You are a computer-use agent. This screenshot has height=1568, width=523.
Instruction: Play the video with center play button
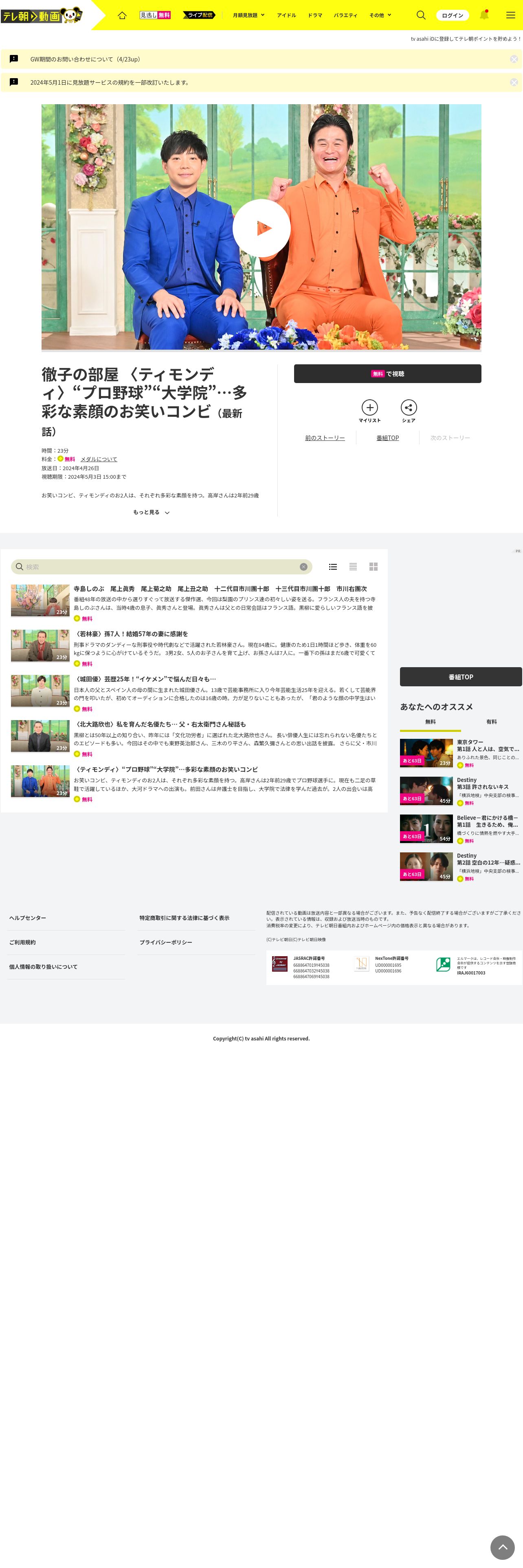coord(261,228)
